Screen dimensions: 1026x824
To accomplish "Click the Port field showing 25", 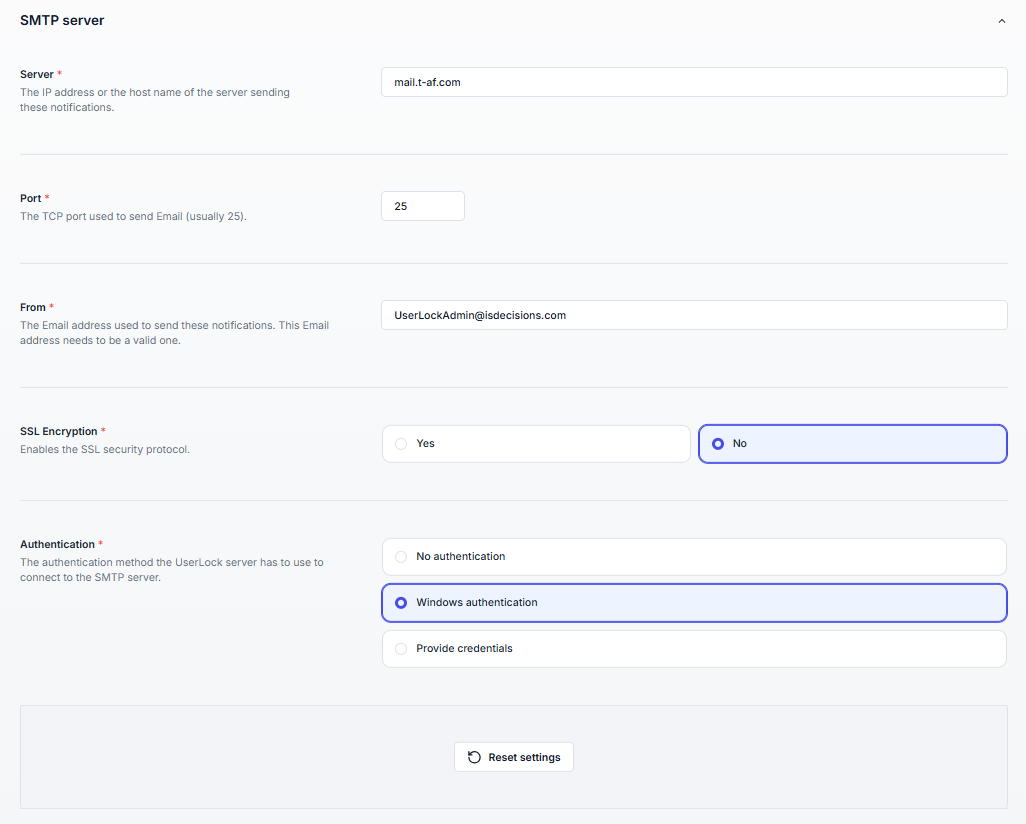I will (x=422, y=206).
